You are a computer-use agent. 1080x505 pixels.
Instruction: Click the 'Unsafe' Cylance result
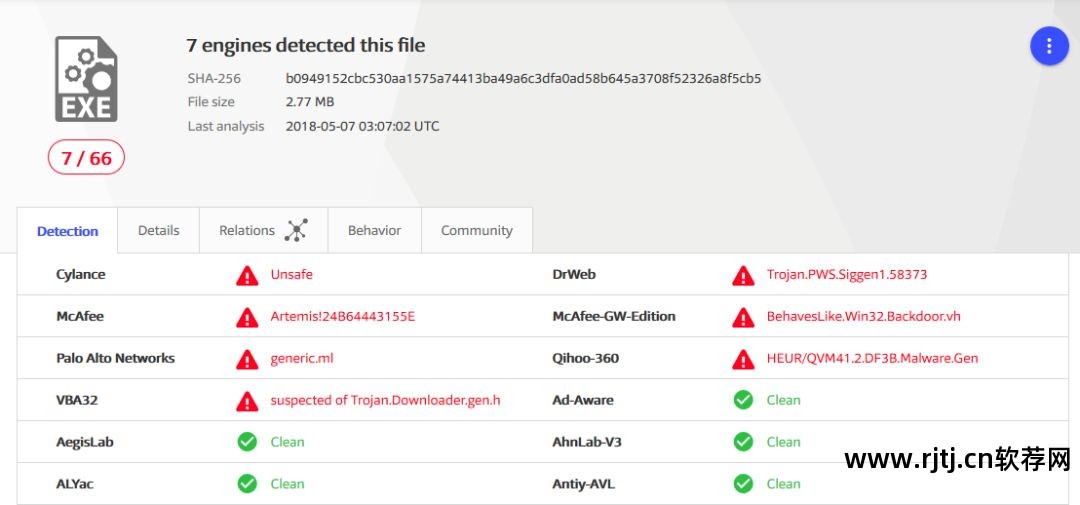click(x=291, y=274)
